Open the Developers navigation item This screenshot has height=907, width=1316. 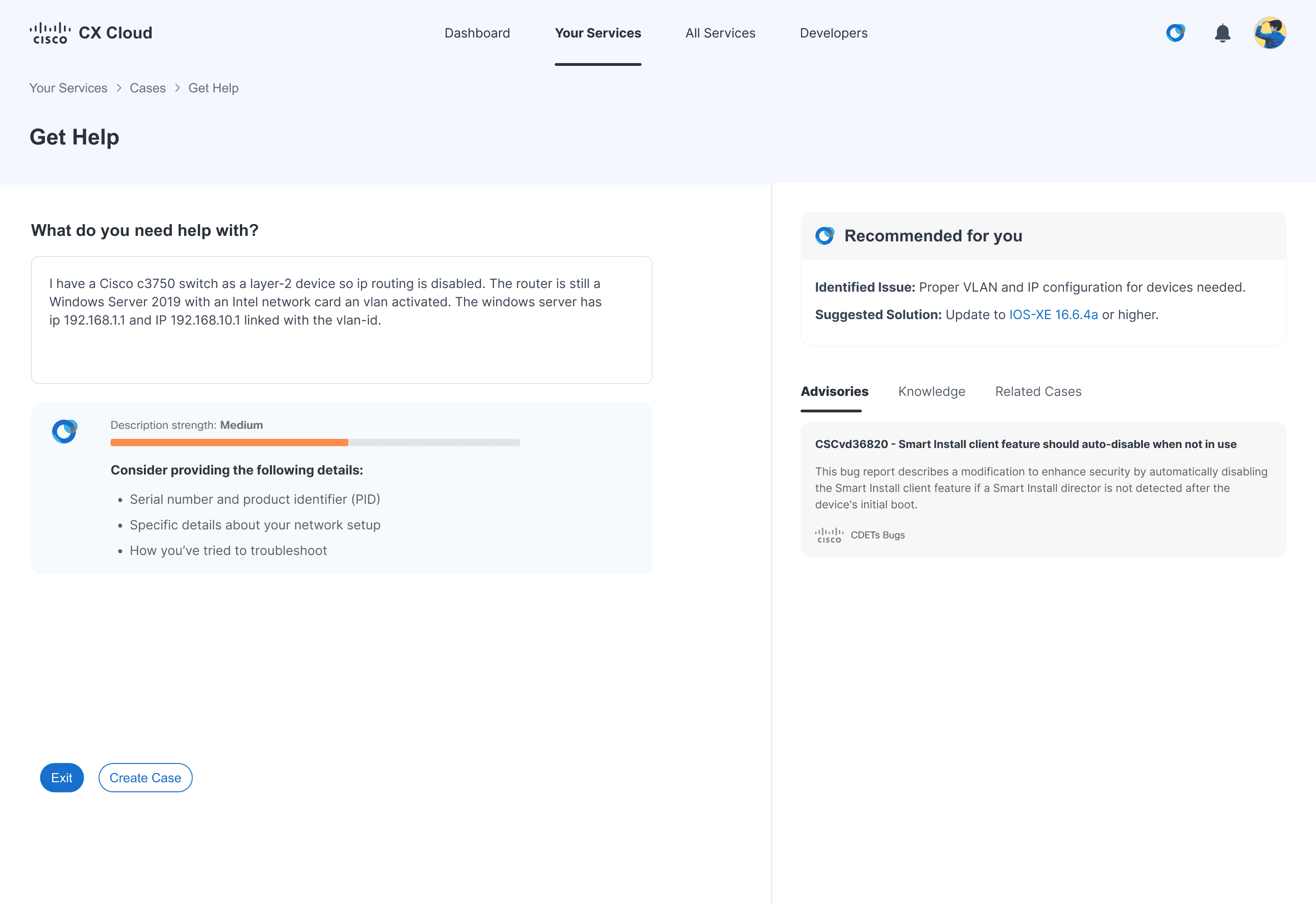(x=833, y=33)
